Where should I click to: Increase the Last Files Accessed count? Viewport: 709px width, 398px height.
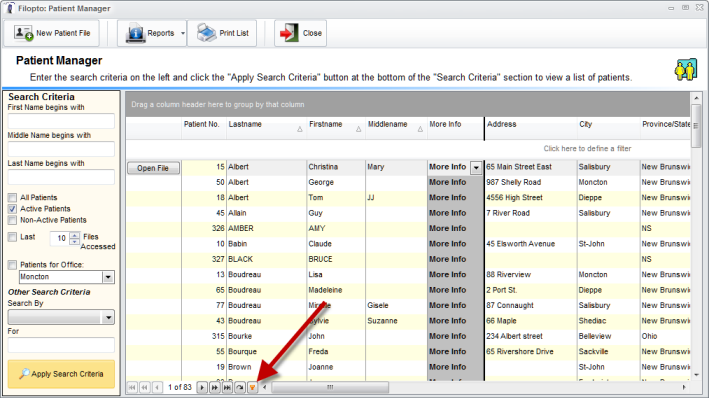click(x=75, y=235)
